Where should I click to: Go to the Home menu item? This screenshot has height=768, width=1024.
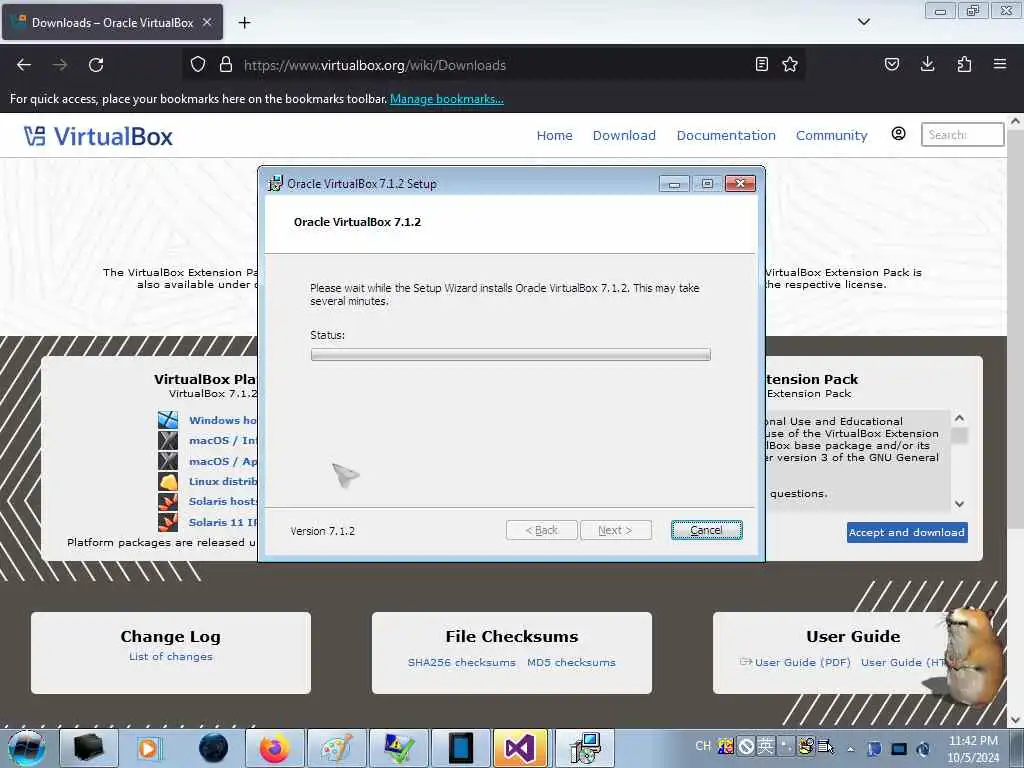pos(554,135)
